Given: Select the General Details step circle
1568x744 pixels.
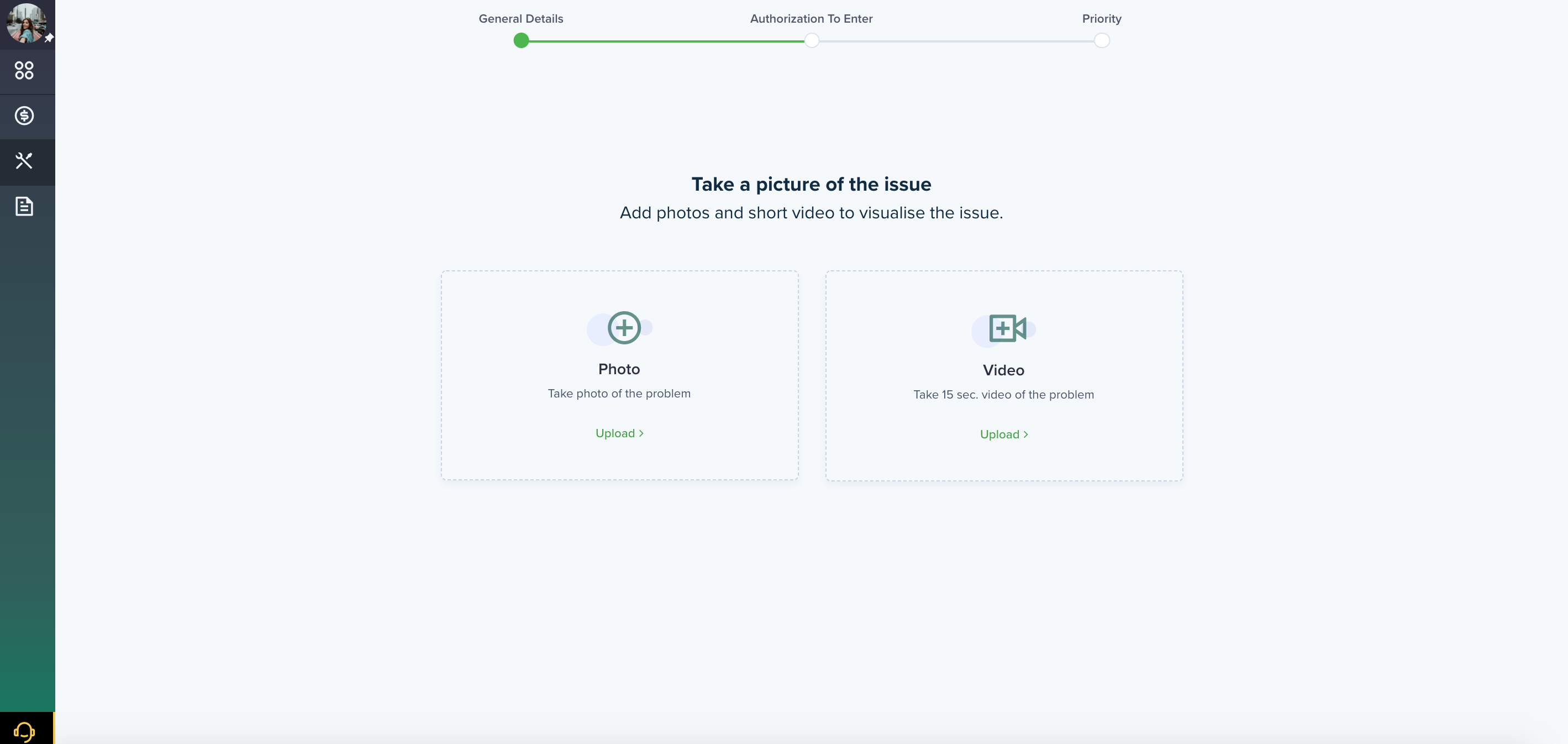Looking at the screenshot, I should pyautogui.click(x=521, y=41).
